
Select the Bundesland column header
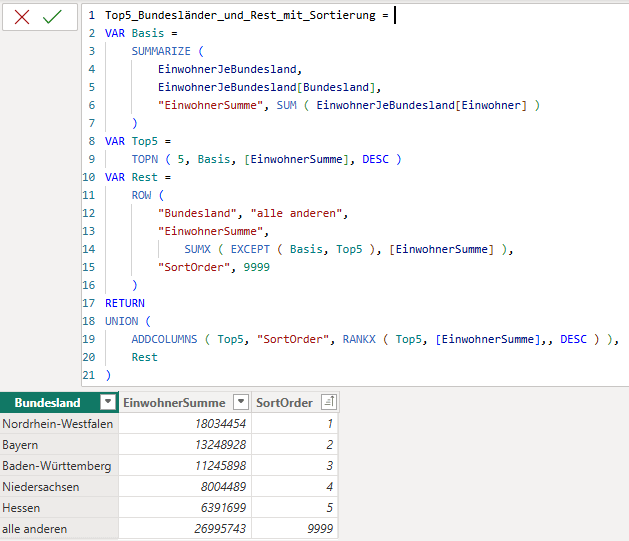point(48,403)
